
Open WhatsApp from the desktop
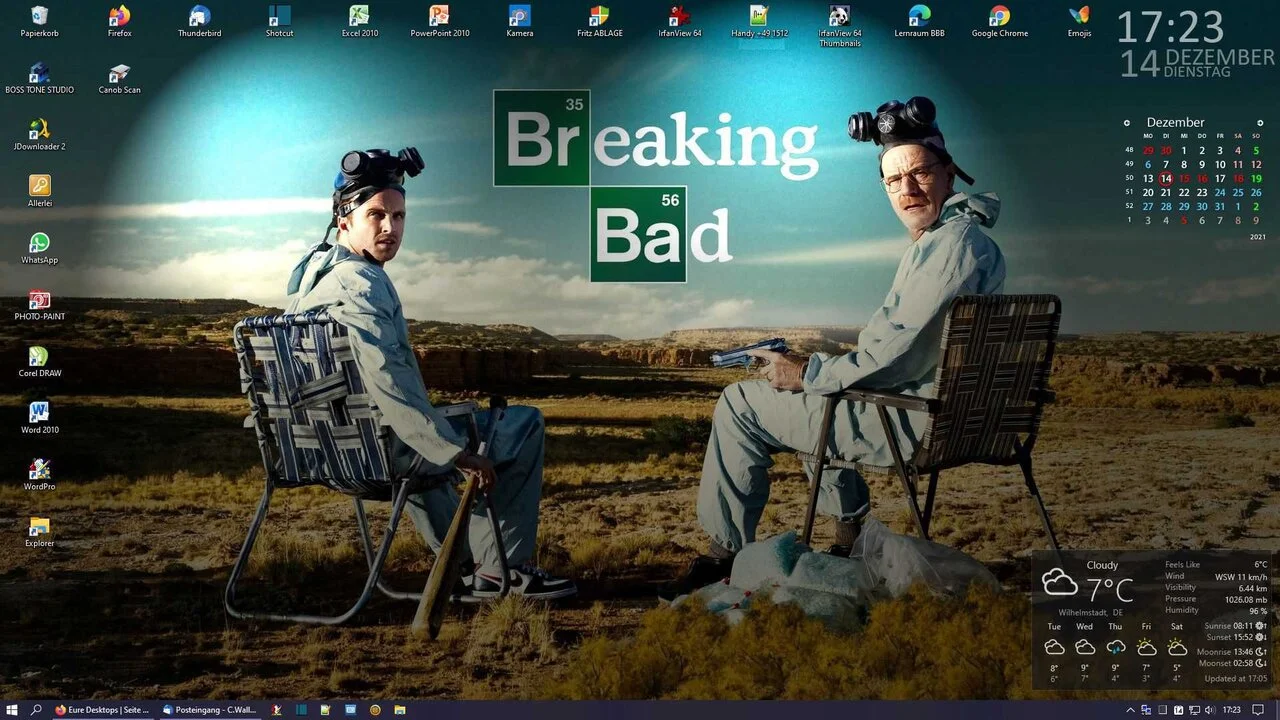pos(39,243)
